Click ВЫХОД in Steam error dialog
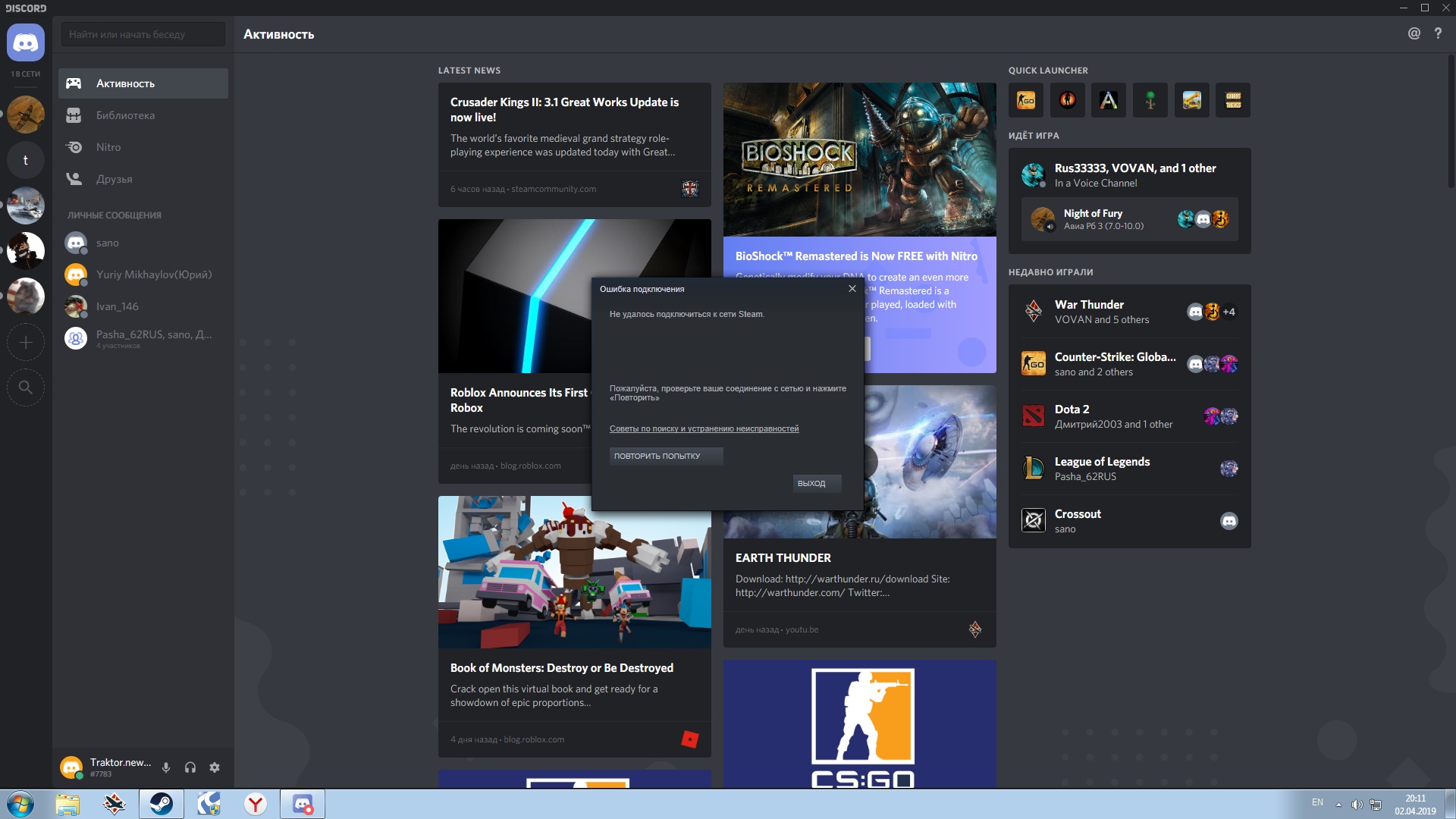This screenshot has width=1456, height=819. point(817,483)
